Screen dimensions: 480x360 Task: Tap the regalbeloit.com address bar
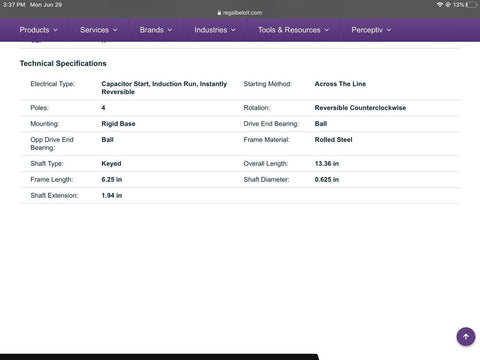coord(240,13)
